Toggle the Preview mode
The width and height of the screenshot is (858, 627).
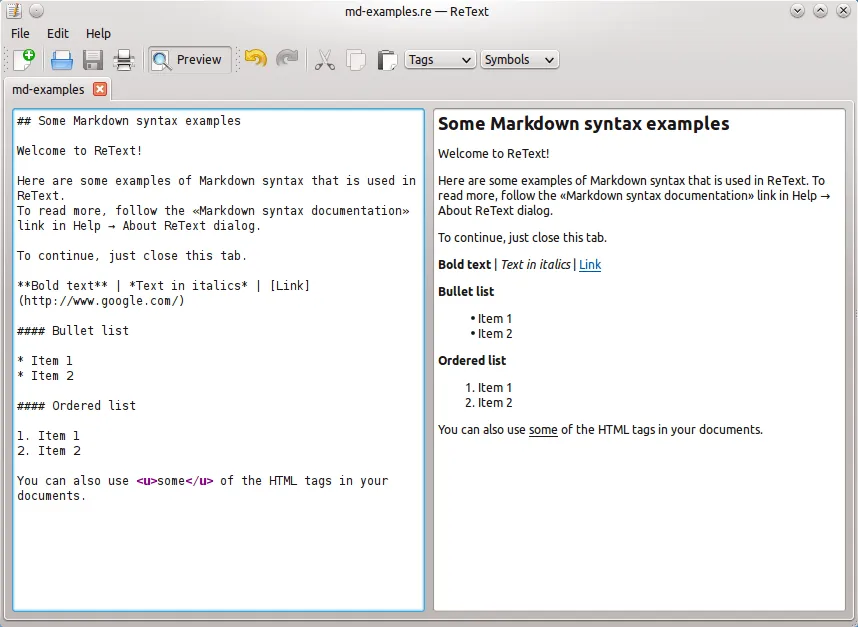tap(189, 59)
